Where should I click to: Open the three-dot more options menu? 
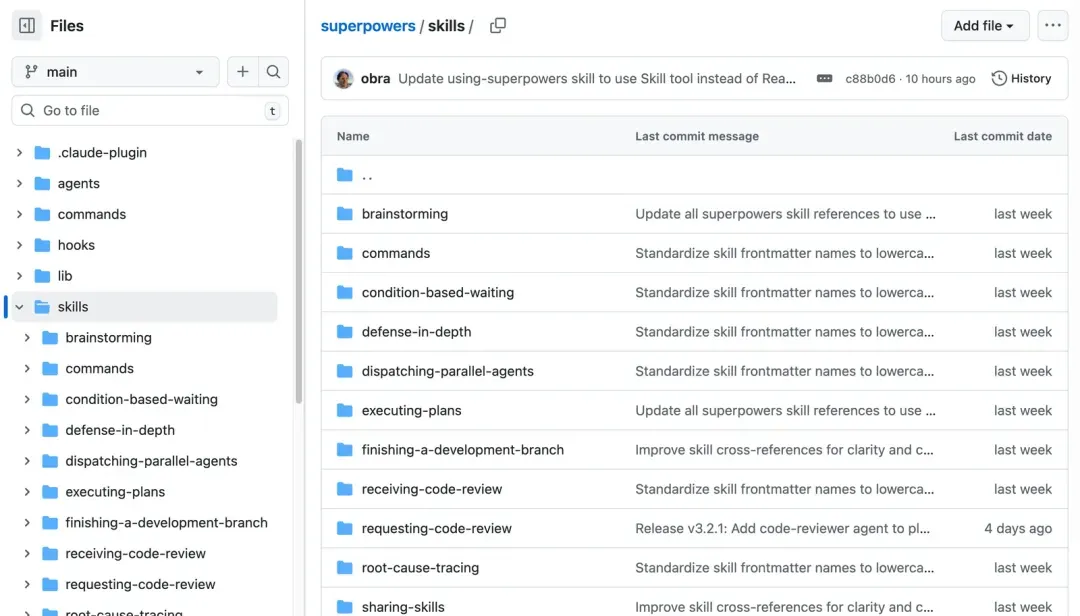pyautogui.click(x=1052, y=26)
